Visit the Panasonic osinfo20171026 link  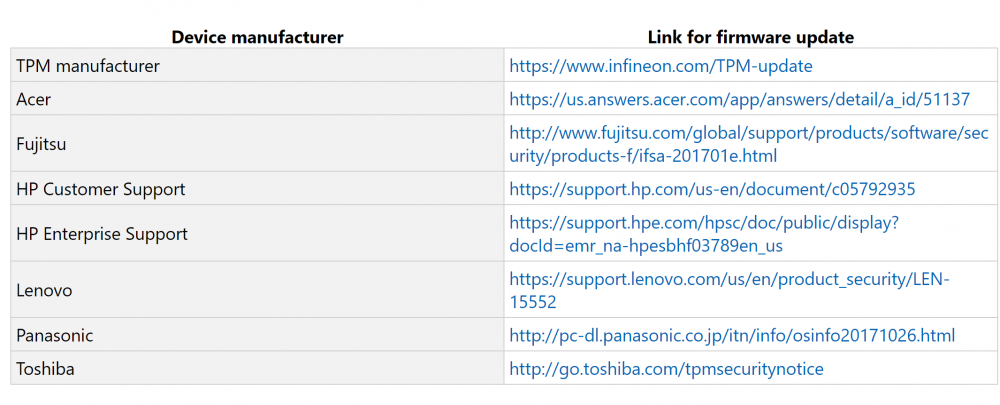[732, 335]
